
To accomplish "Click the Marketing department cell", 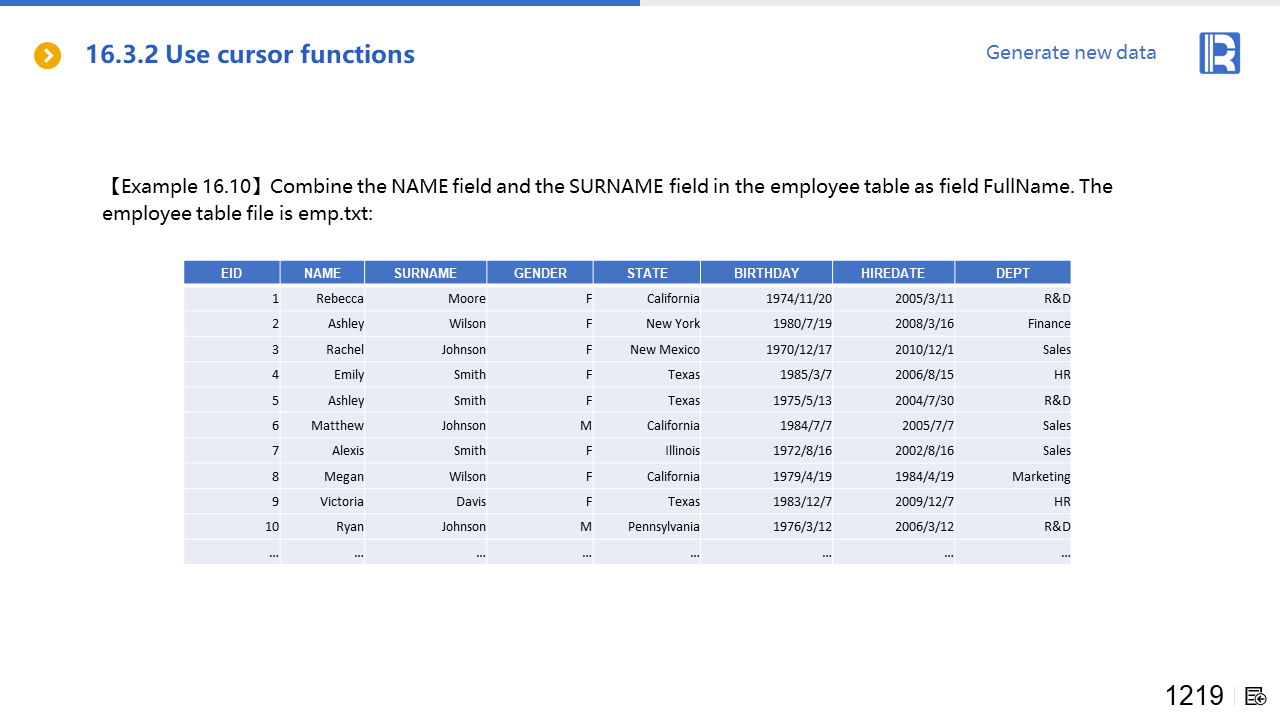I will pos(1040,477).
